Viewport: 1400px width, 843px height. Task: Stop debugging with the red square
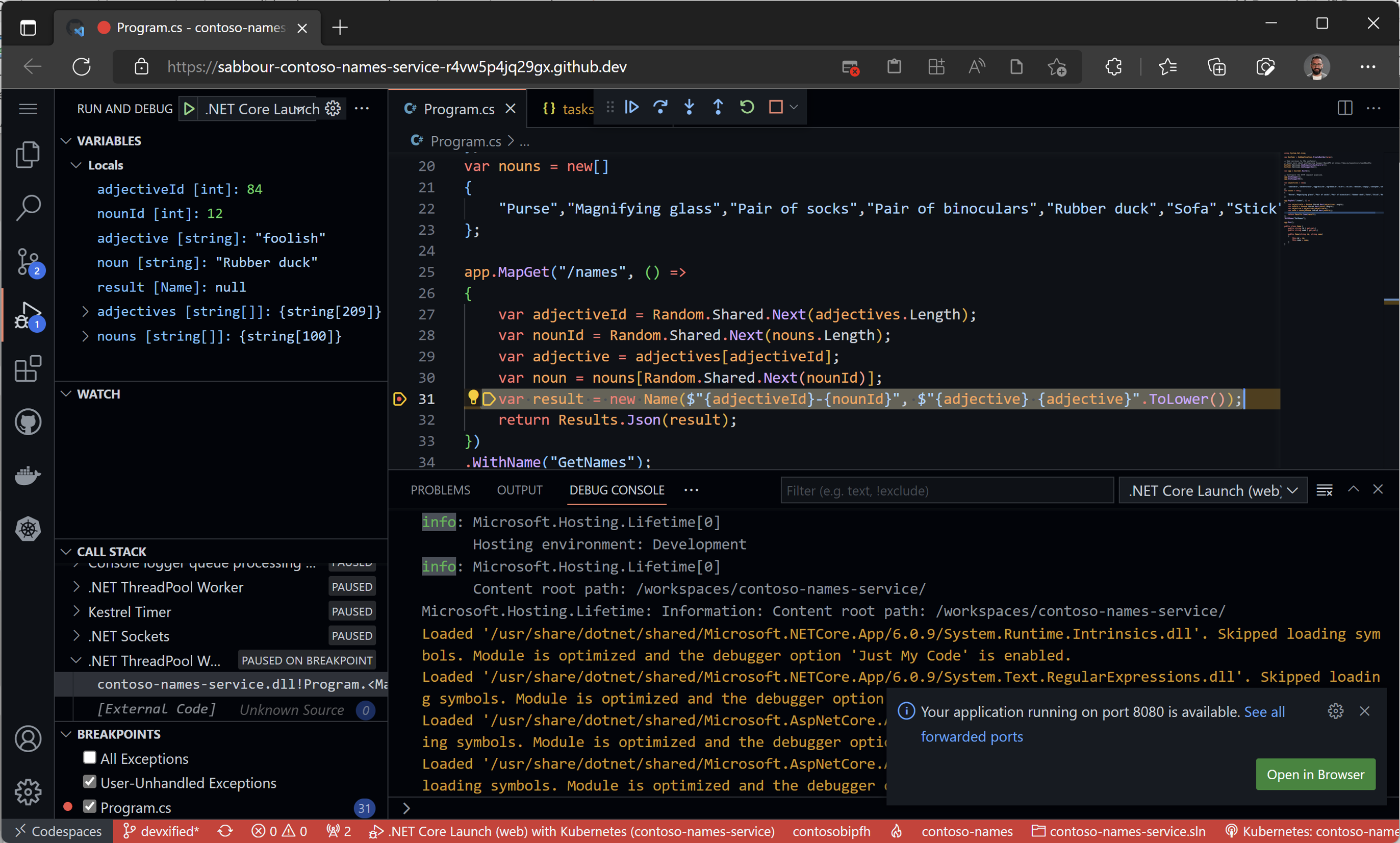[x=776, y=107]
